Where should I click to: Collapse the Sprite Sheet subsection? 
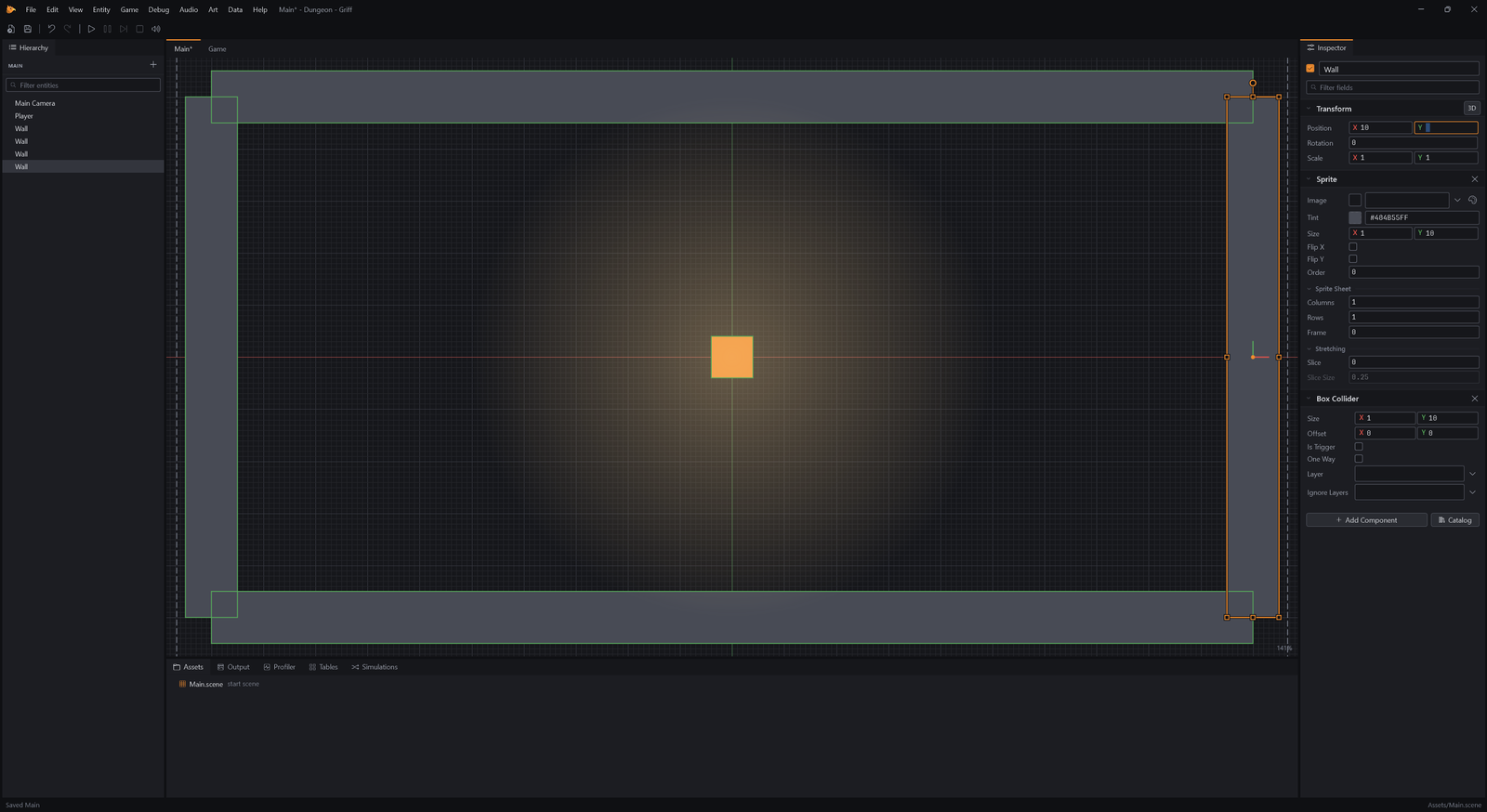(x=1309, y=289)
